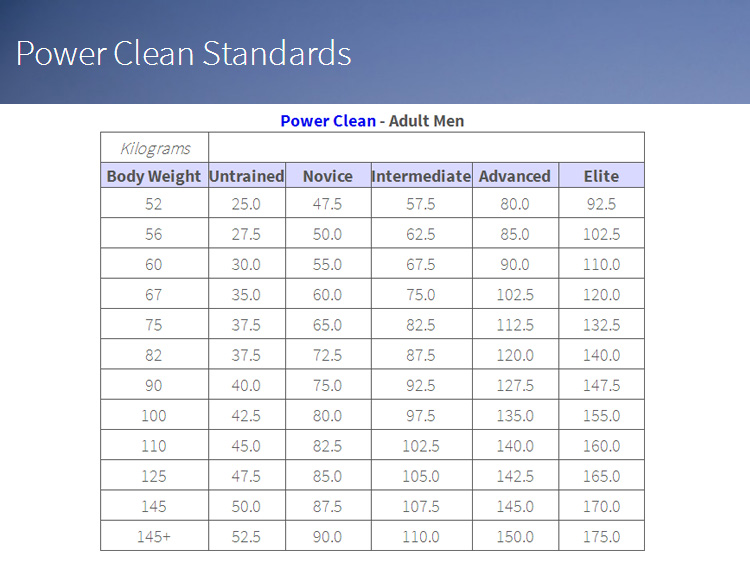Select body weight cell 82

coord(154,355)
